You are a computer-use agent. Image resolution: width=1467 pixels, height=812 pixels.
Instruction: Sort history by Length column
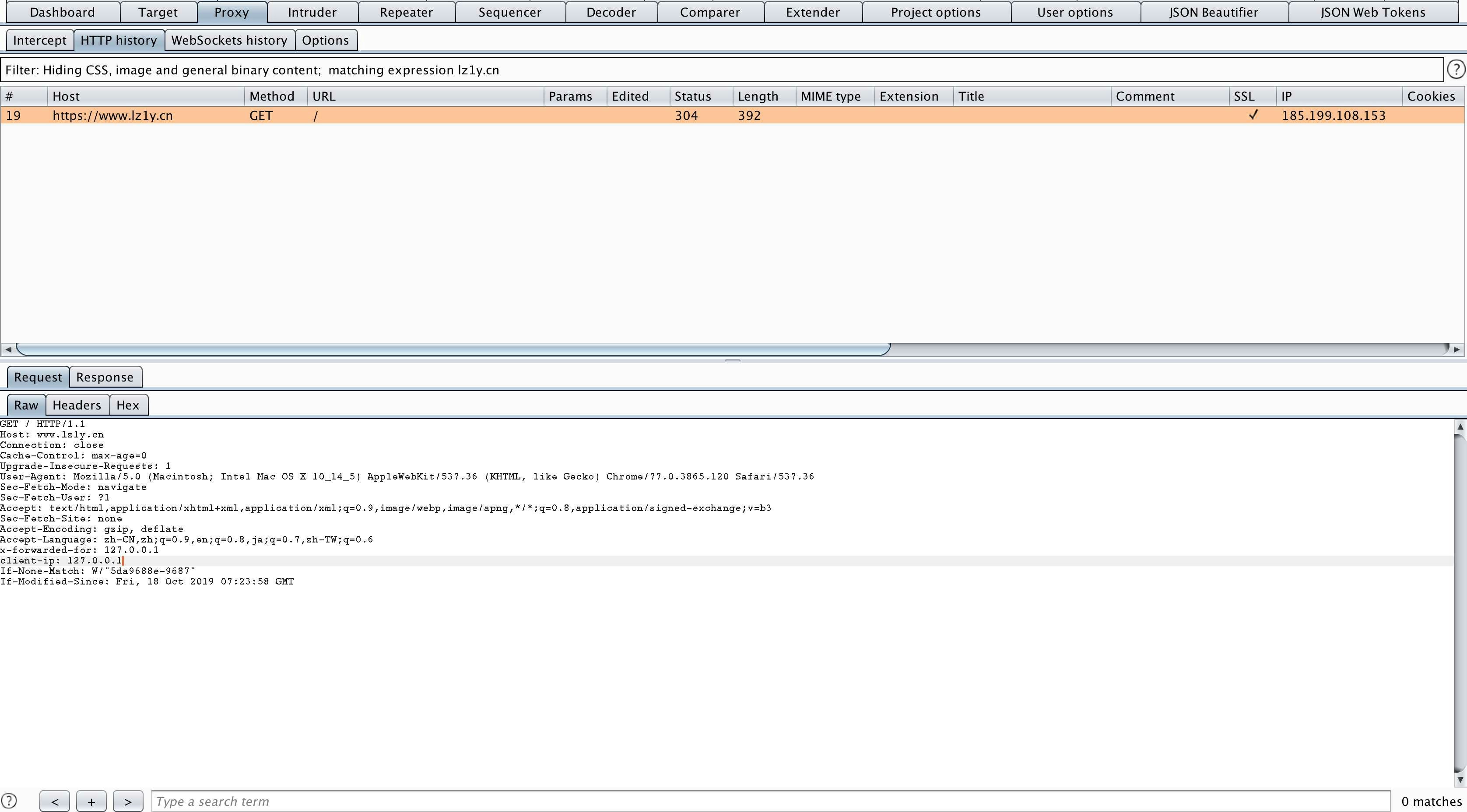point(758,96)
